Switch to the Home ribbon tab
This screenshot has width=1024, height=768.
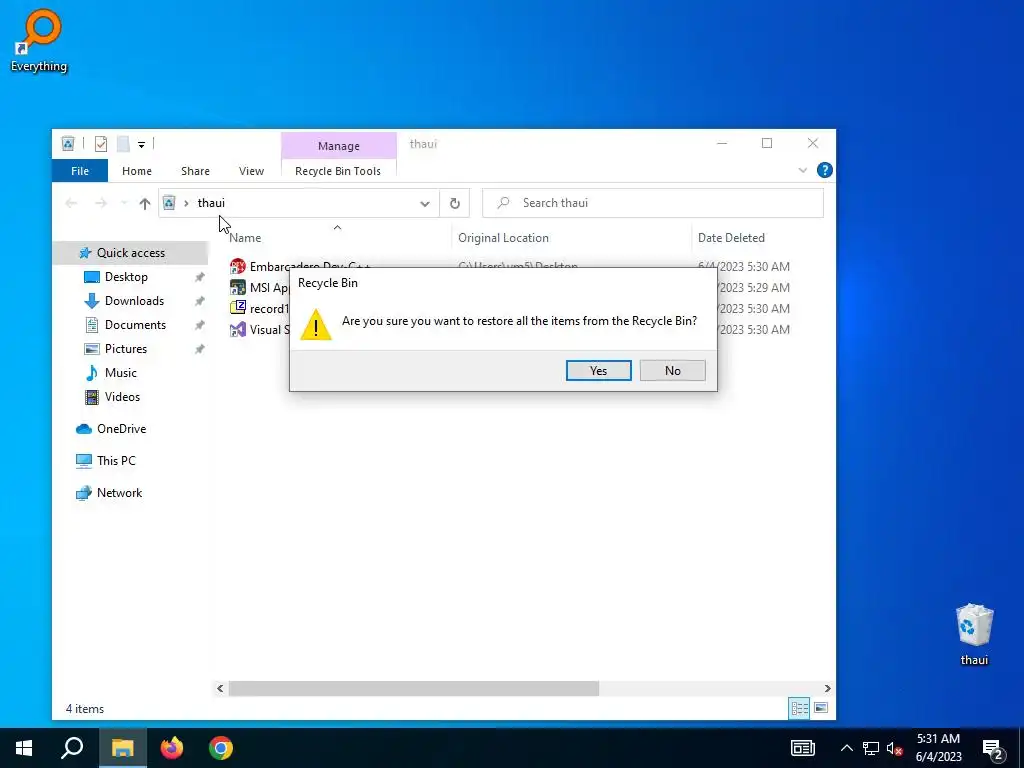click(136, 171)
